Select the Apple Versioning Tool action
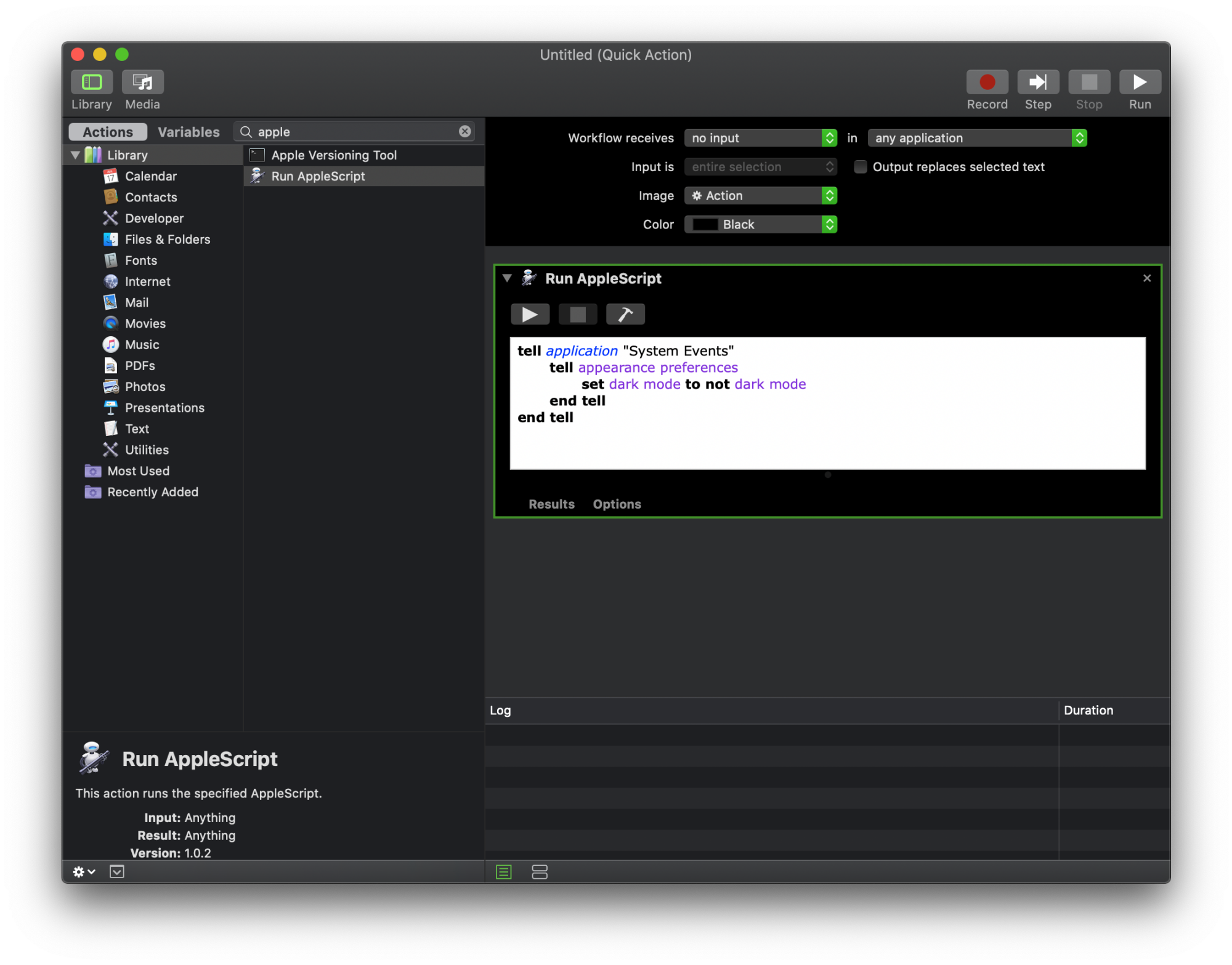This screenshot has height=965, width=1232. 364,155
